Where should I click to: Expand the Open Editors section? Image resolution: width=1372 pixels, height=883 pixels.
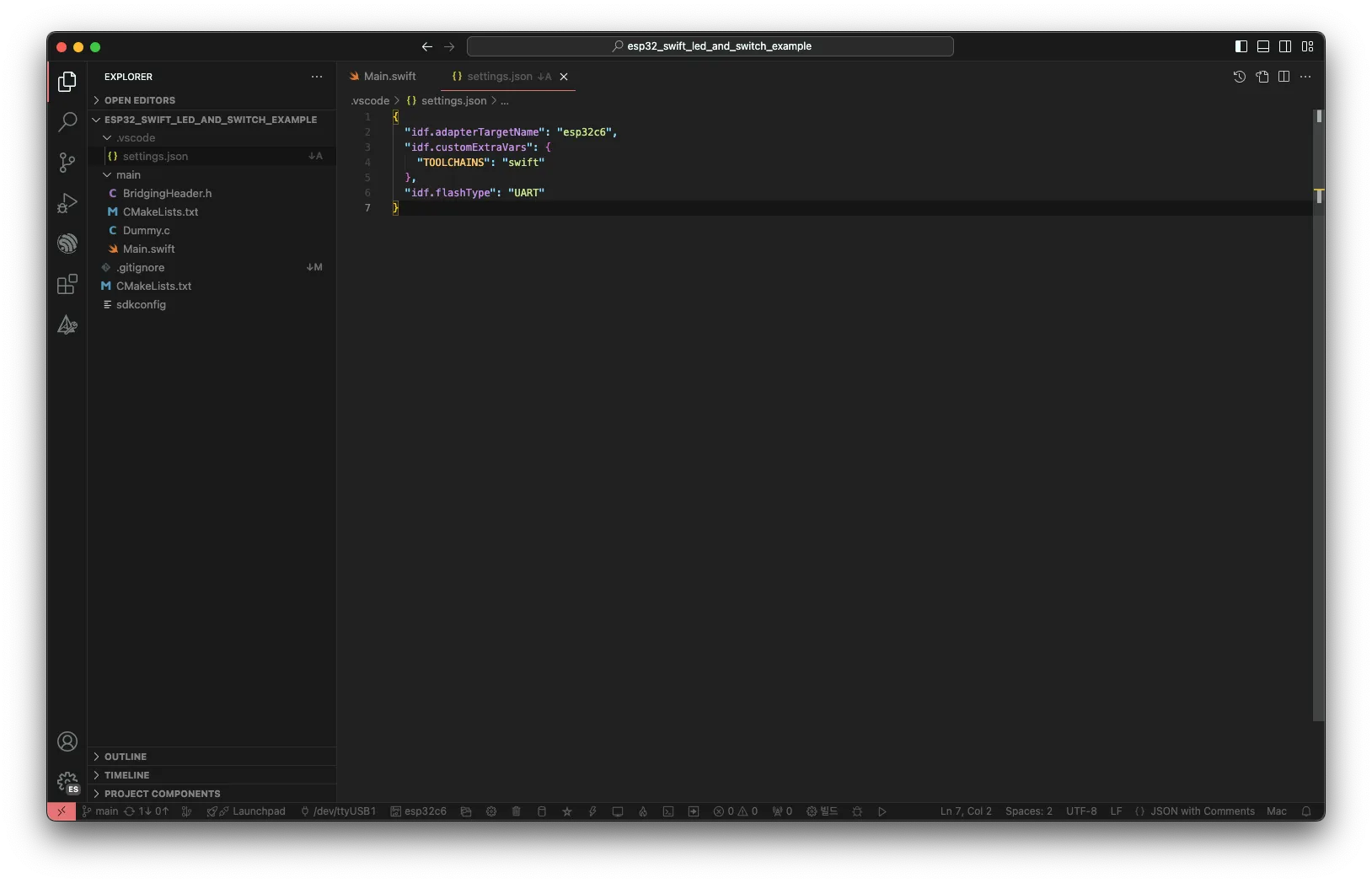140,100
